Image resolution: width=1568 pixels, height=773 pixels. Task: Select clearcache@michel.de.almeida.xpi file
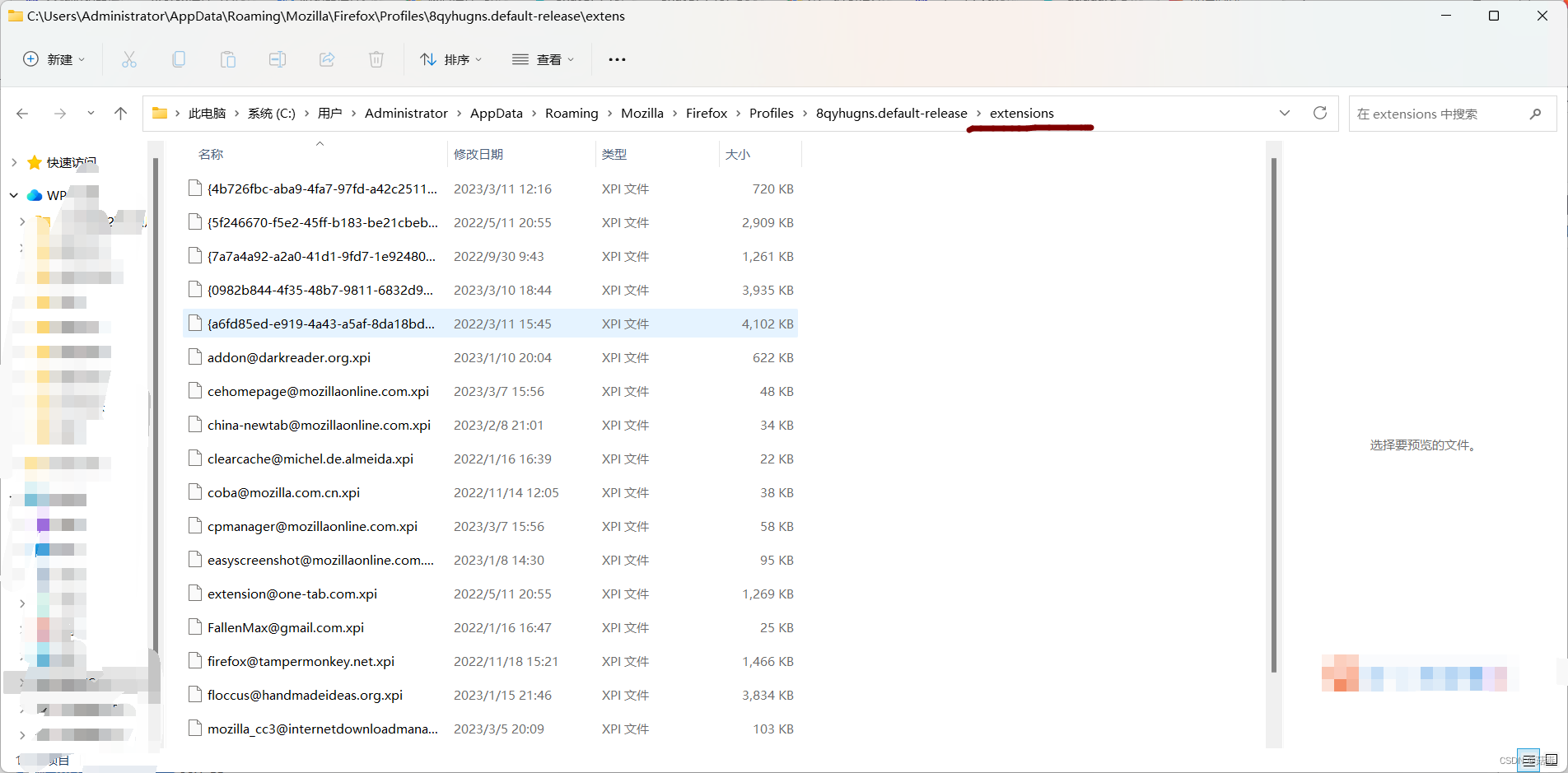490,459
